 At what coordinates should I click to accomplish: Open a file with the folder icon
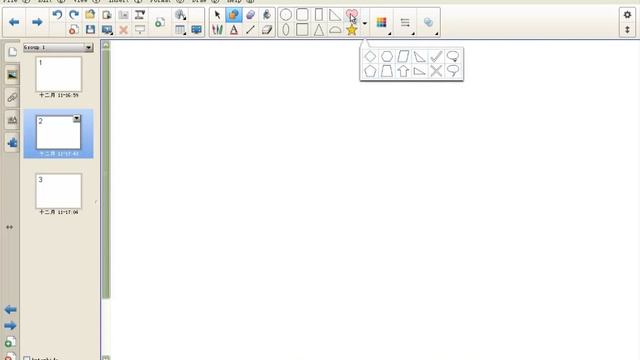(x=90, y=15)
